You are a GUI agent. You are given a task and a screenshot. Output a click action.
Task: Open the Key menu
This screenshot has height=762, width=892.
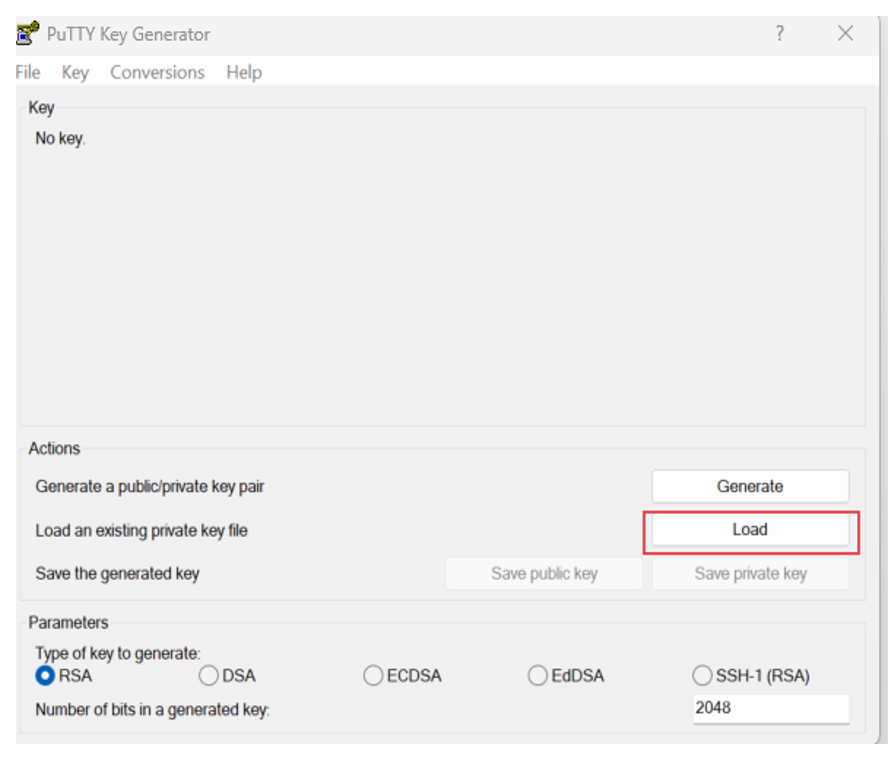coord(75,72)
